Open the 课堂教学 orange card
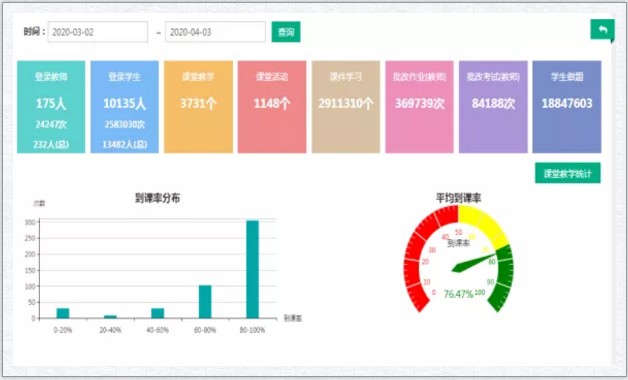Viewport: 628px width, 380px height. 198,107
